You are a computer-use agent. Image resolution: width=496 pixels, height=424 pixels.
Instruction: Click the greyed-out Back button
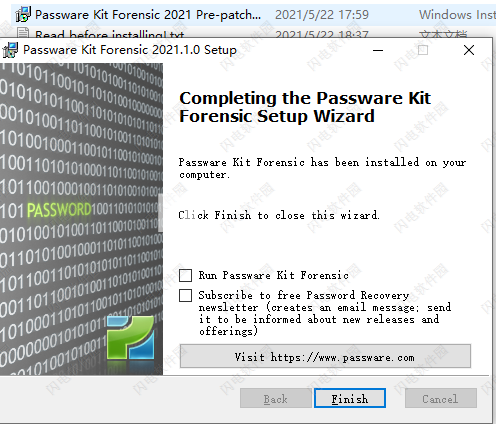click(276, 398)
